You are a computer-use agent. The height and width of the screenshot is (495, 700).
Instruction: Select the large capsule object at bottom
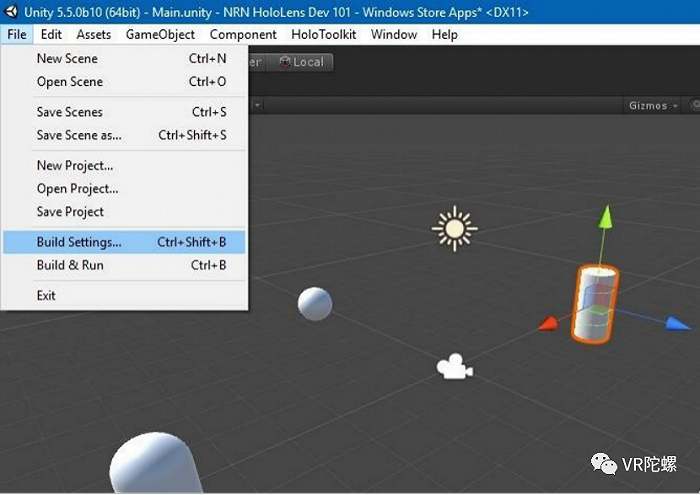point(155,463)
